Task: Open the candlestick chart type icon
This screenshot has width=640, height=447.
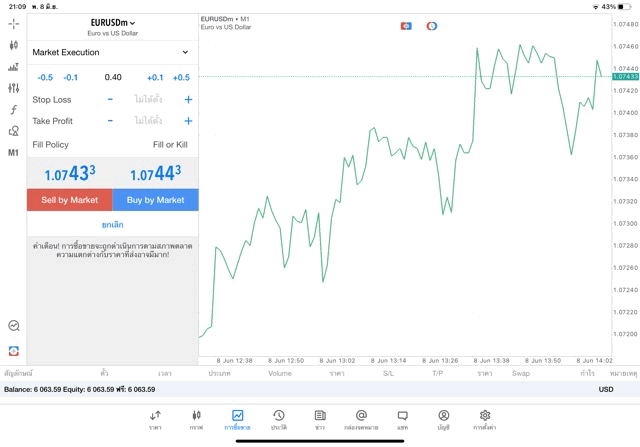Action: 13,45
